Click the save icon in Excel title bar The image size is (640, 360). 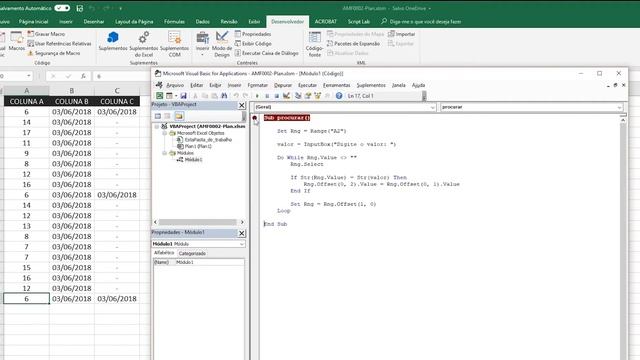tap(80, 8)
